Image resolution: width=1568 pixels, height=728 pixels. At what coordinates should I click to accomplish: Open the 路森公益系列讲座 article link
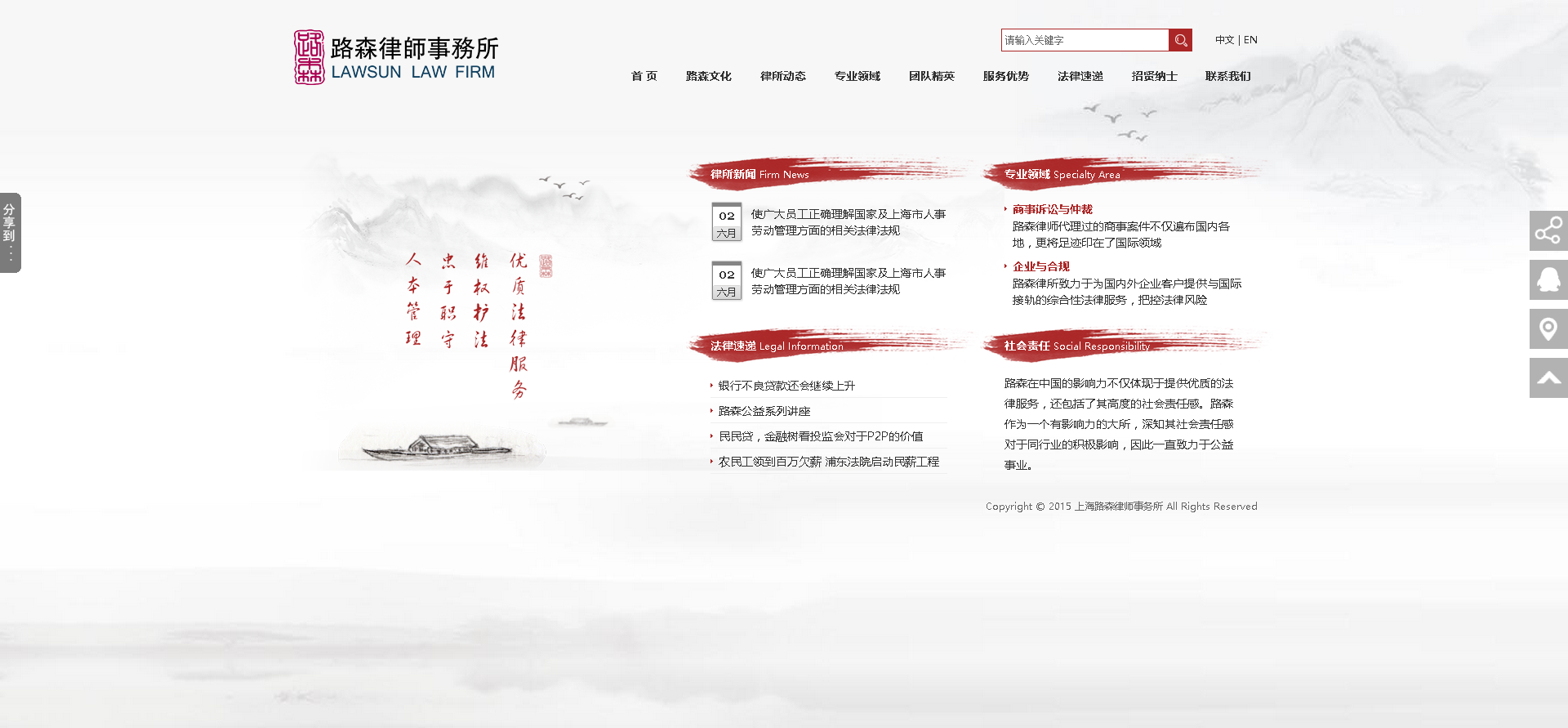pos(764,411)
